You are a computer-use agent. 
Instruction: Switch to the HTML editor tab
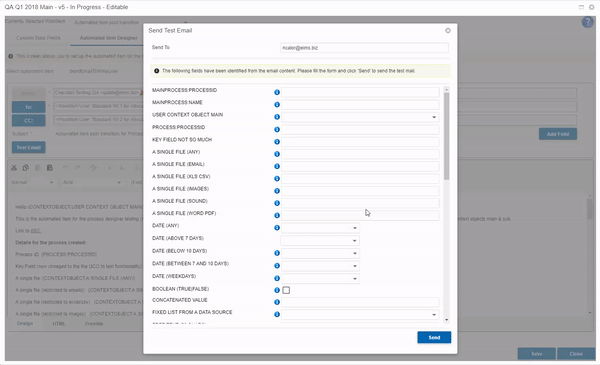pyautogui.click(x=59, y=324)
